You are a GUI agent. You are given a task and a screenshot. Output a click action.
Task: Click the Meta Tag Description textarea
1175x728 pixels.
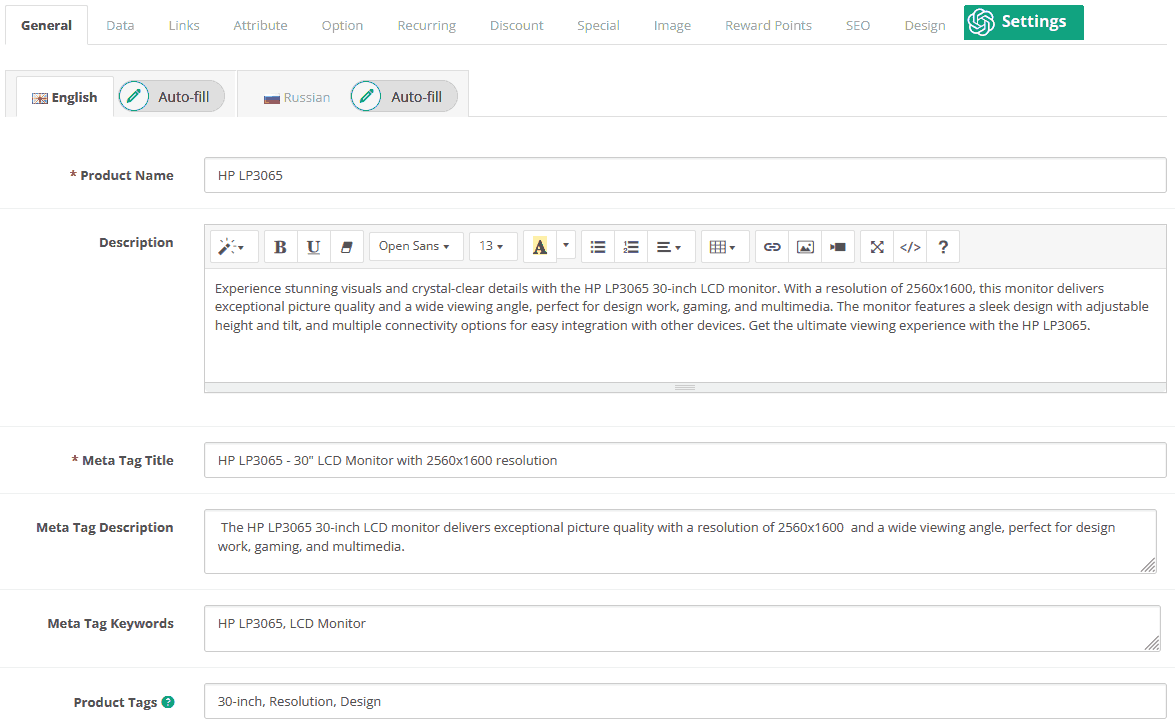(680, 541)
